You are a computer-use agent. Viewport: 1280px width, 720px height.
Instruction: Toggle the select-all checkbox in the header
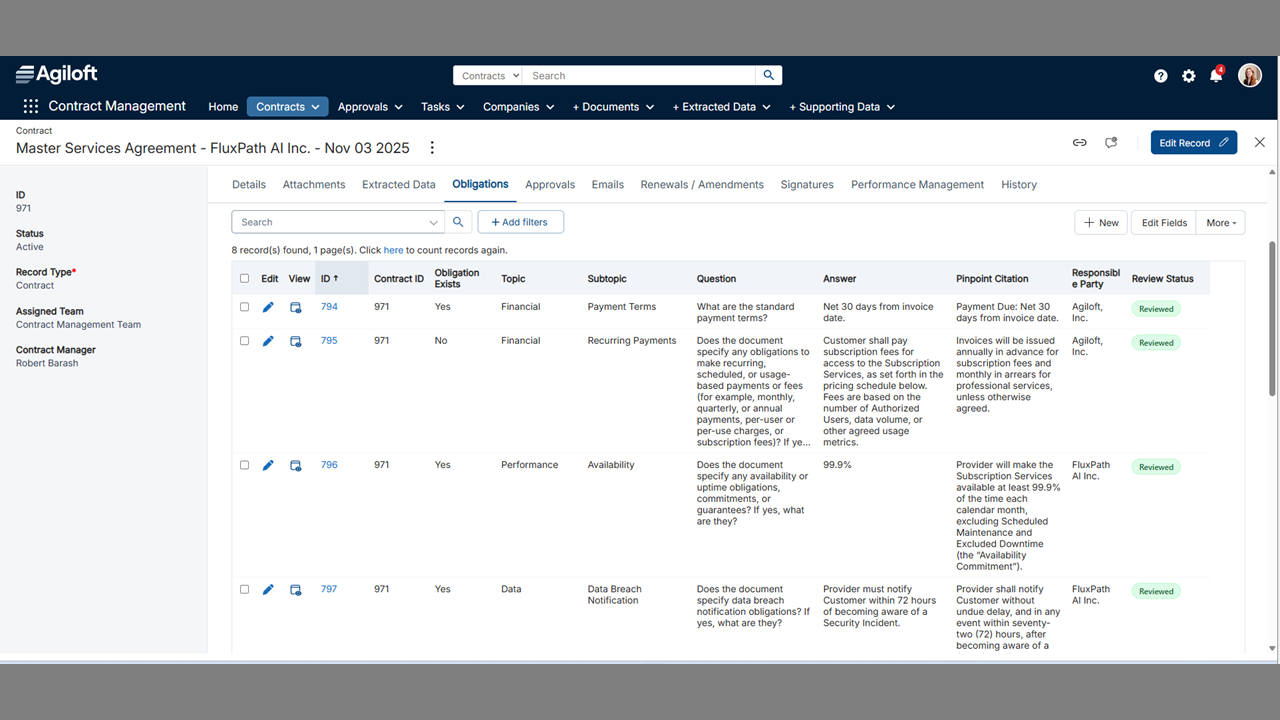tap(244, 278)
